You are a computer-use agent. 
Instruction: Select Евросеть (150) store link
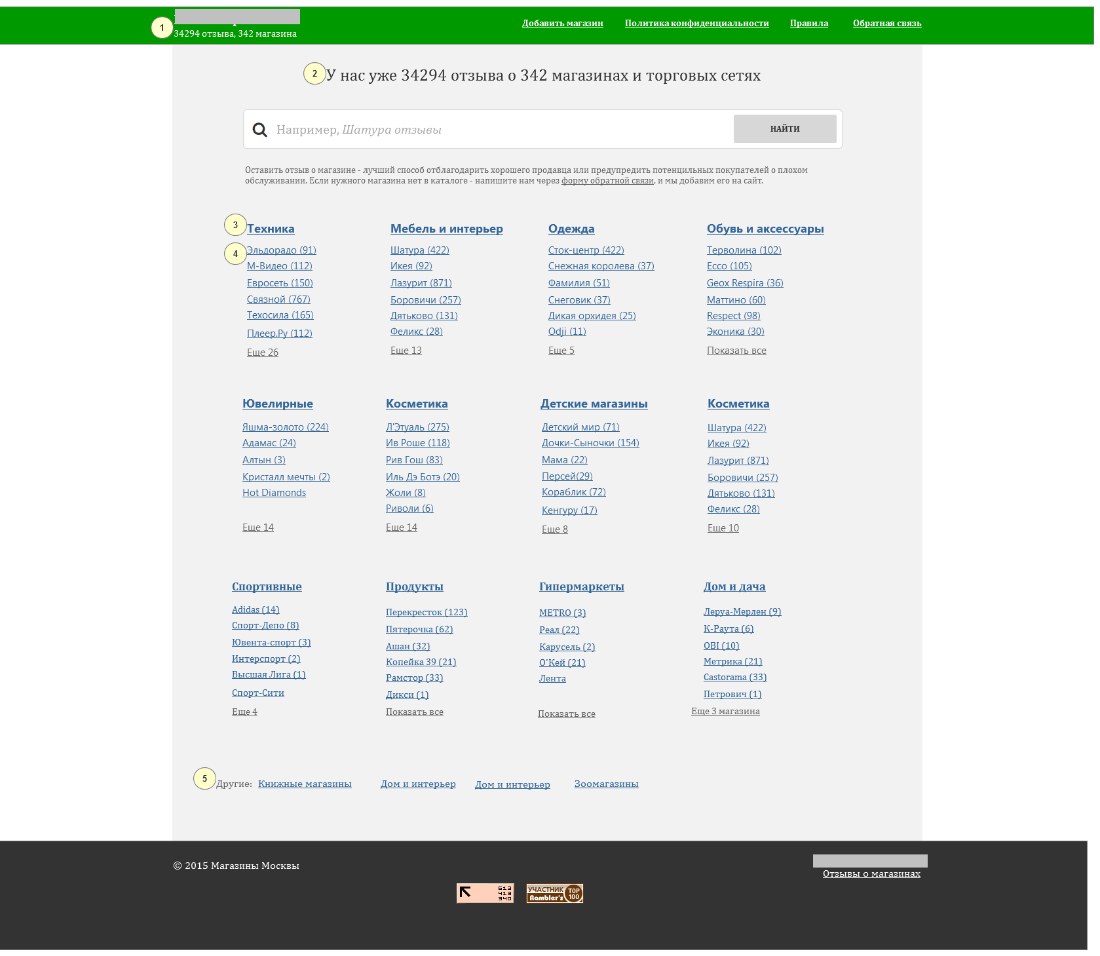[279, 283]
